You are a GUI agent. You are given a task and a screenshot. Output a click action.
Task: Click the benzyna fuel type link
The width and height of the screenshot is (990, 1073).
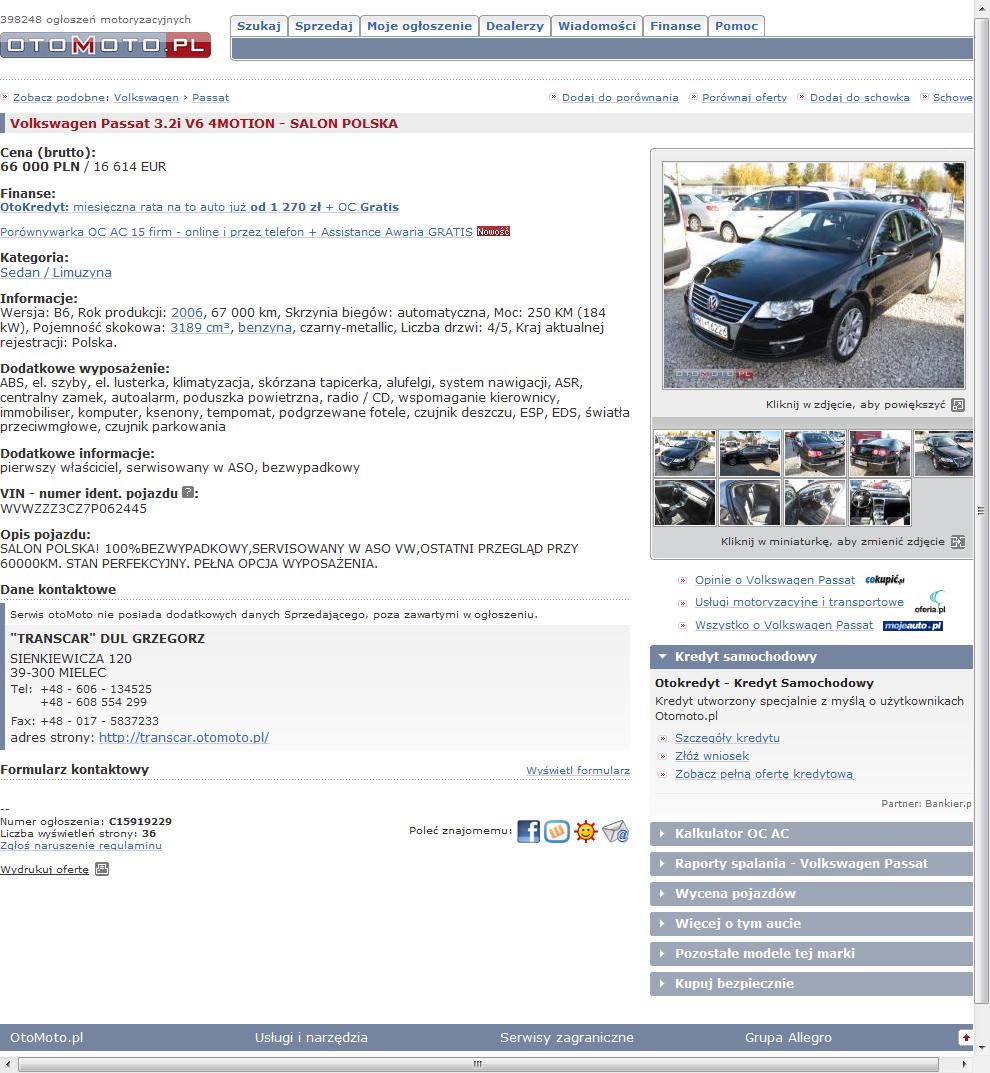click(x=265, y=328)
